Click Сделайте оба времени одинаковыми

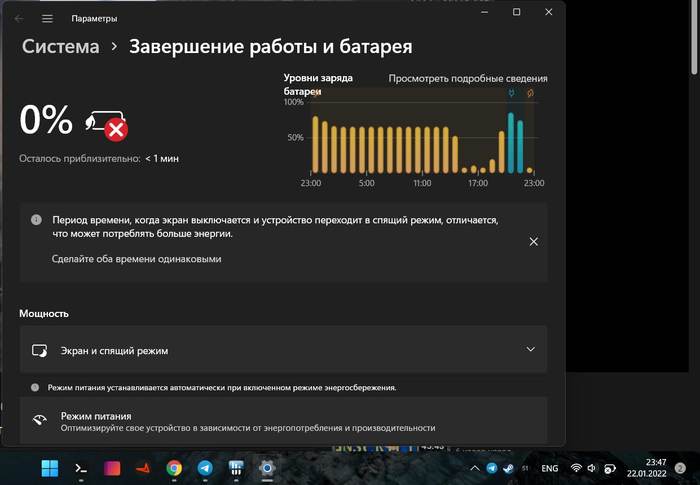pyautogui.click(x=136, y=258)
